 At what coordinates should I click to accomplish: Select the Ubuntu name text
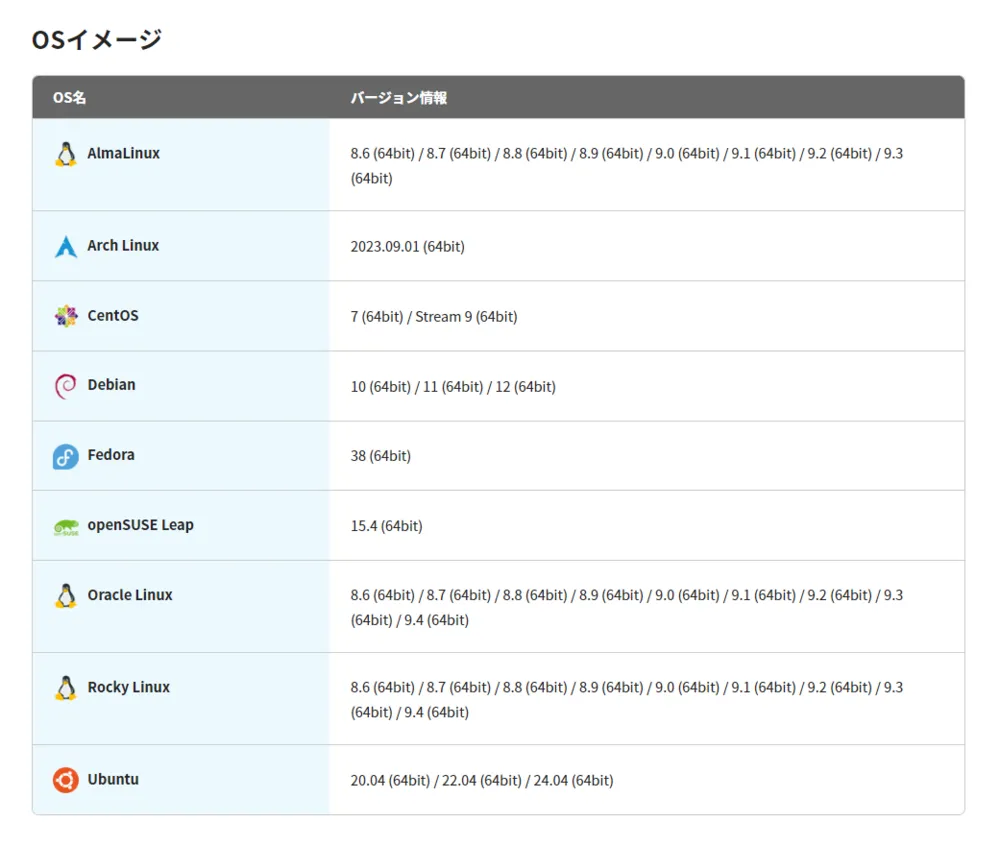pyautogui.click(x=113, y=779)
